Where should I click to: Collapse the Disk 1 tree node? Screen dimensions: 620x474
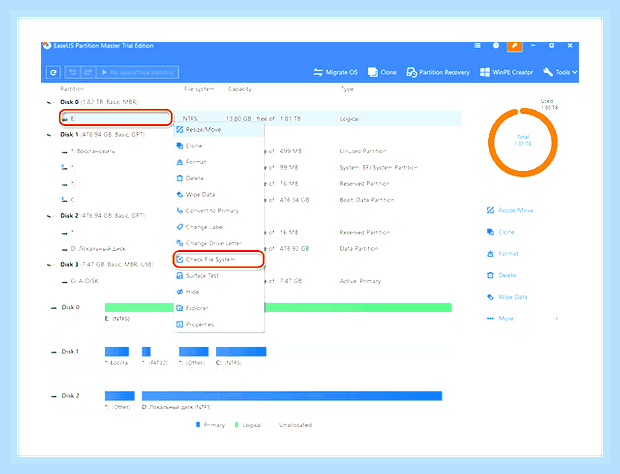point(49,135)
